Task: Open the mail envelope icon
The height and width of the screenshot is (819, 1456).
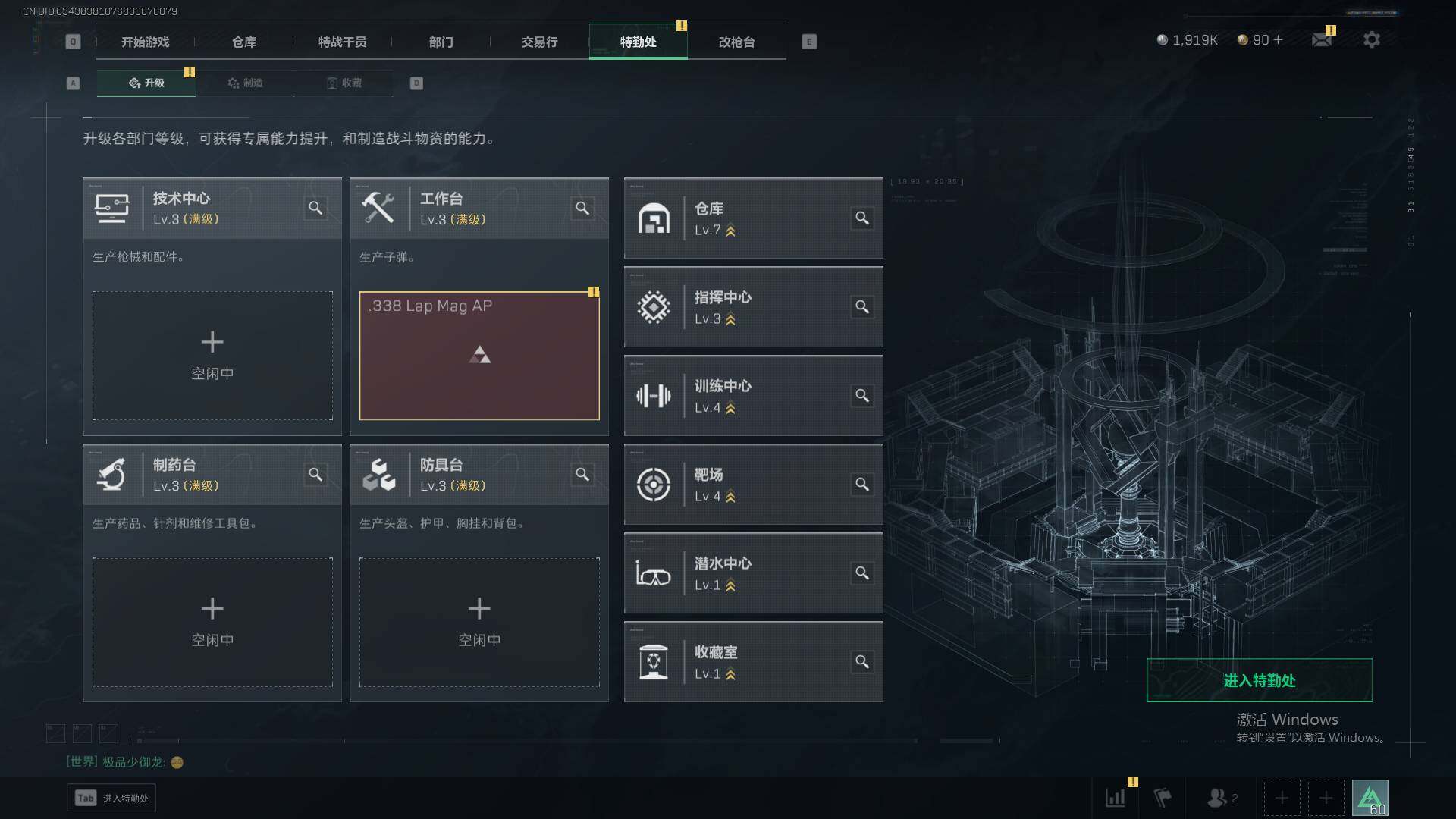Action: tap(1322, 40)
